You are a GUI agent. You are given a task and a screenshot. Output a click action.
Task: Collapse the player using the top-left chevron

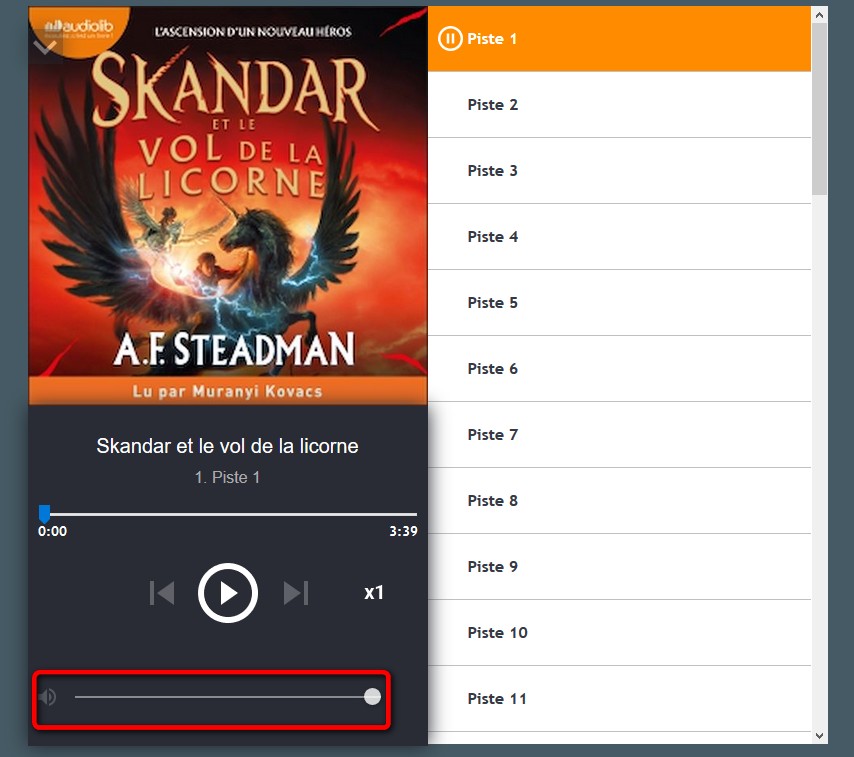(x=45, y=47)
